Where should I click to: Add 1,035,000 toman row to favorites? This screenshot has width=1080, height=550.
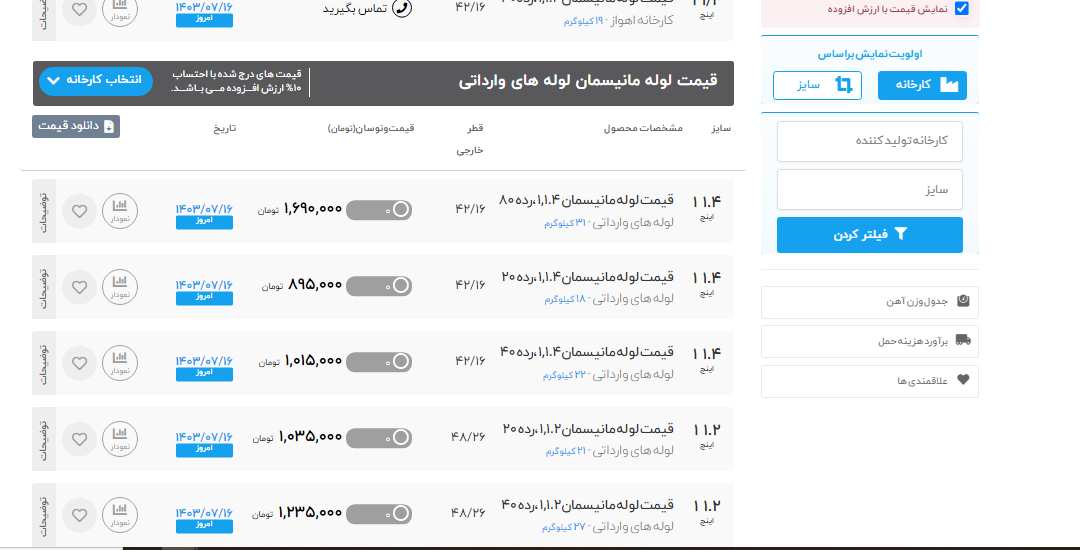(x=79, y=438)
